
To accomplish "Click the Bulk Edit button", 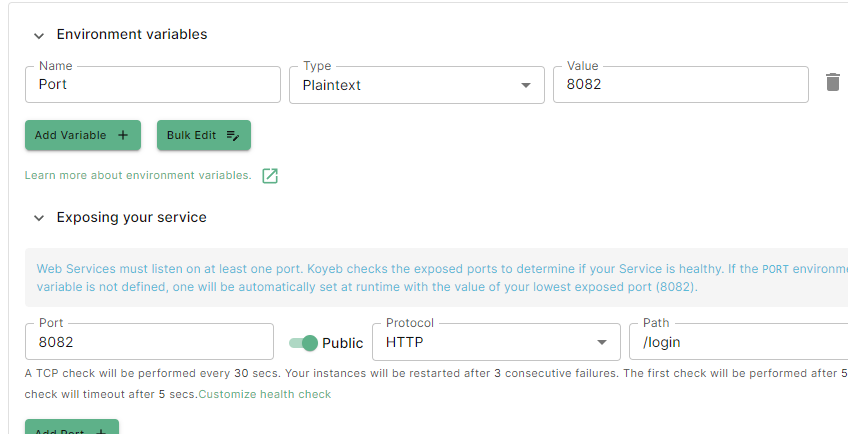I will (x=203, y=135).
